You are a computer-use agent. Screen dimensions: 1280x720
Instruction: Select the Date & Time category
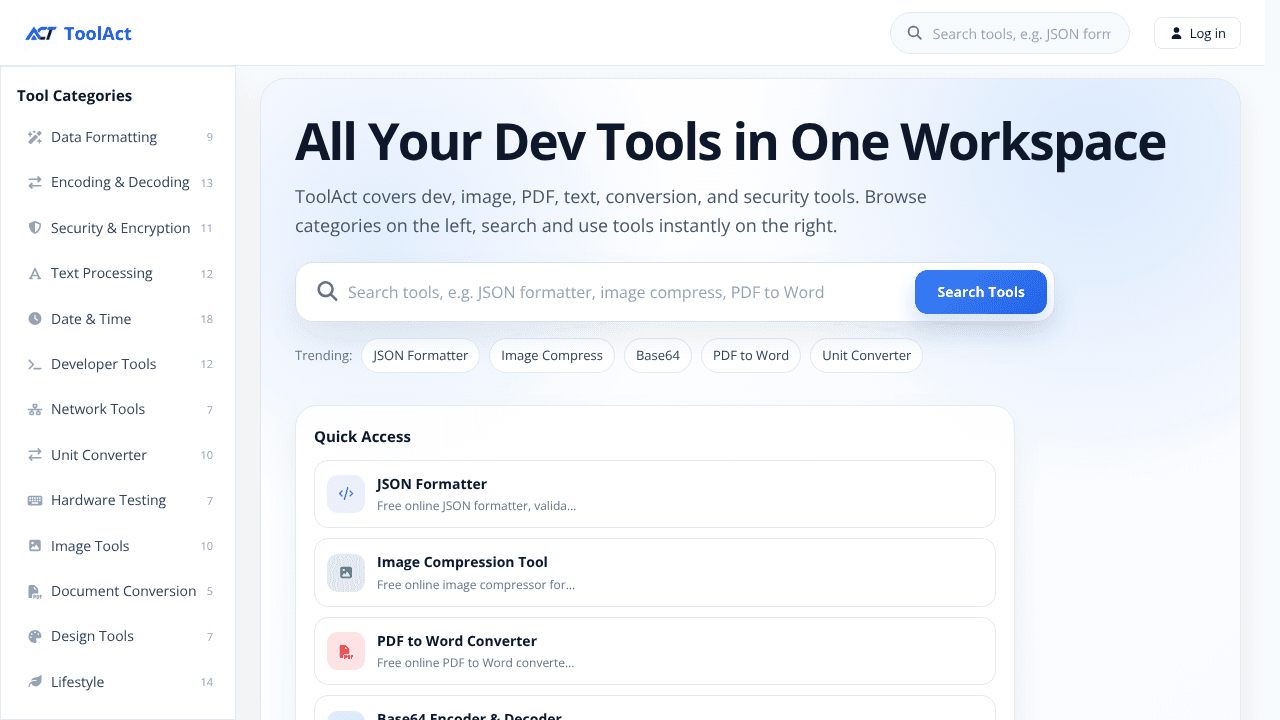click(x=118, y=319)
